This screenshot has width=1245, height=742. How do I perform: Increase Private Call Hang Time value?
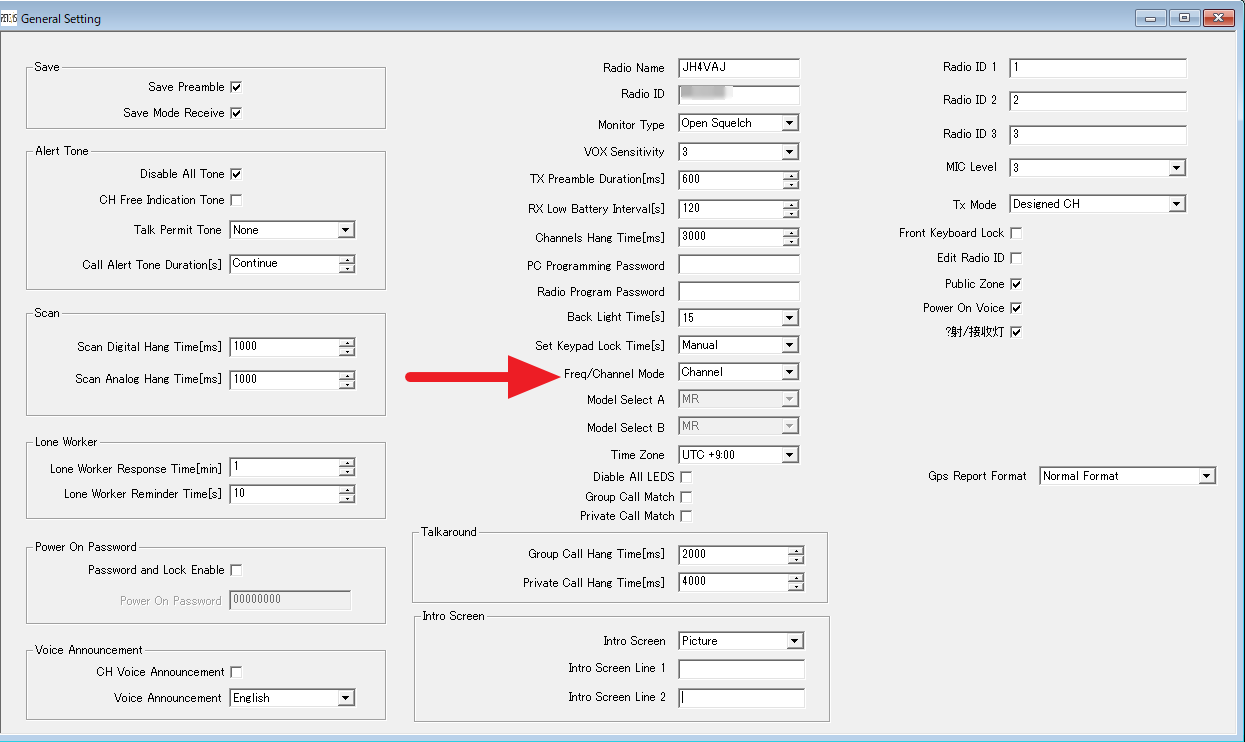[x=795, y=577]
